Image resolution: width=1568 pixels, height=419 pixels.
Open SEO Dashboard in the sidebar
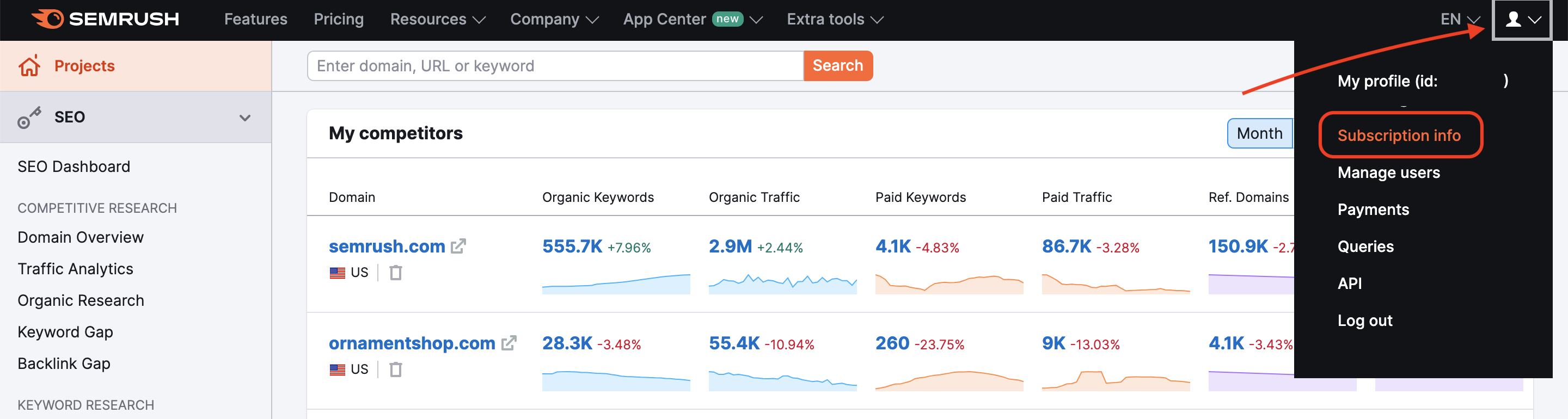[x=73, y=167]
